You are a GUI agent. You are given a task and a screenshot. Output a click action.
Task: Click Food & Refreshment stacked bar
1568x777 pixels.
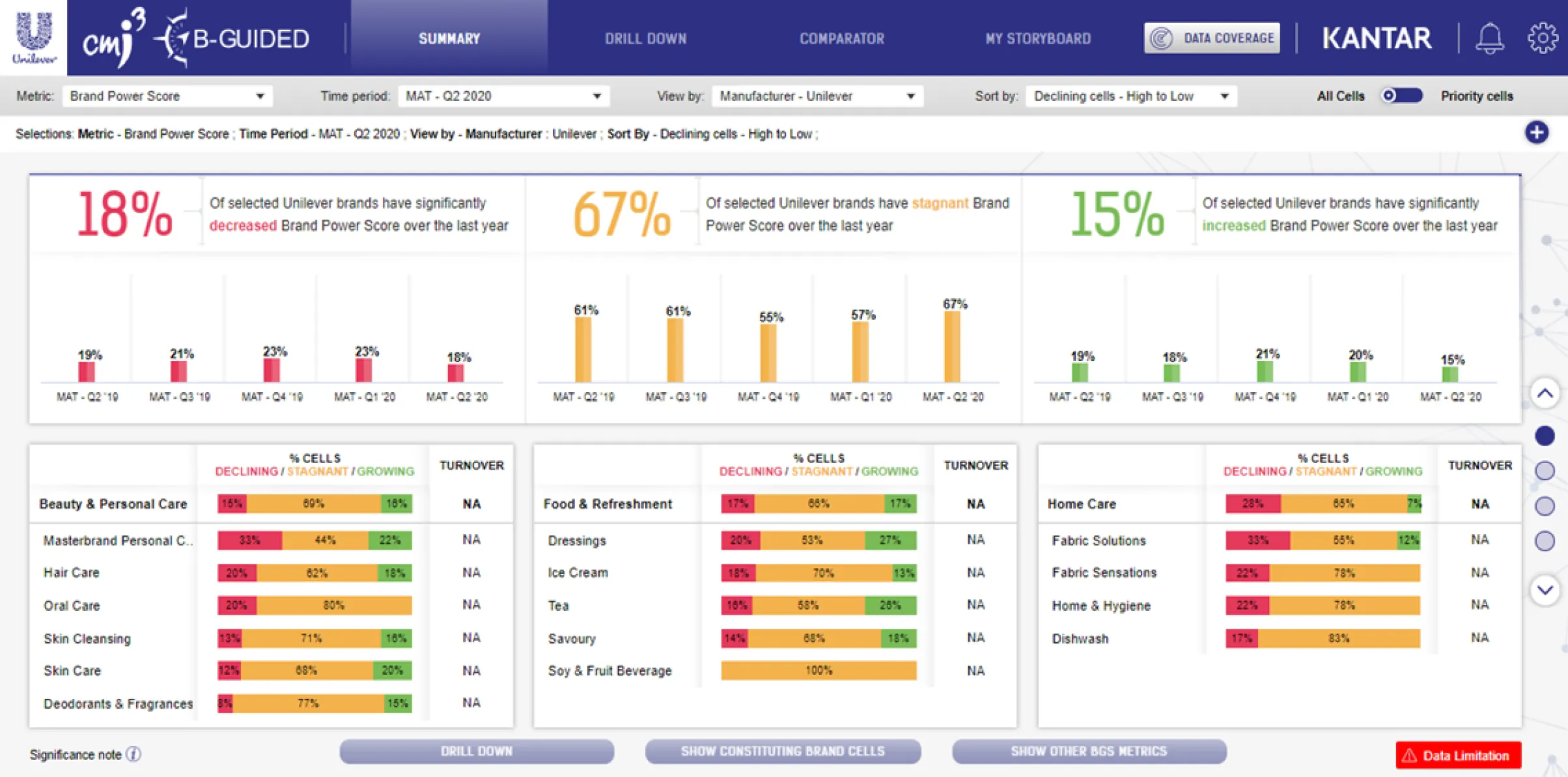tap(819, 503)
